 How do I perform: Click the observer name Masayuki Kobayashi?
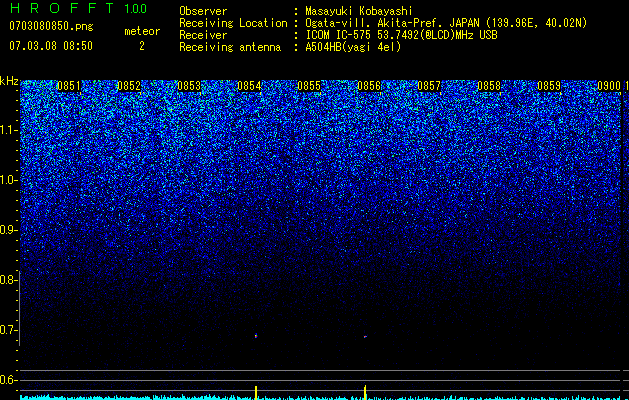(x=359, y=11)
